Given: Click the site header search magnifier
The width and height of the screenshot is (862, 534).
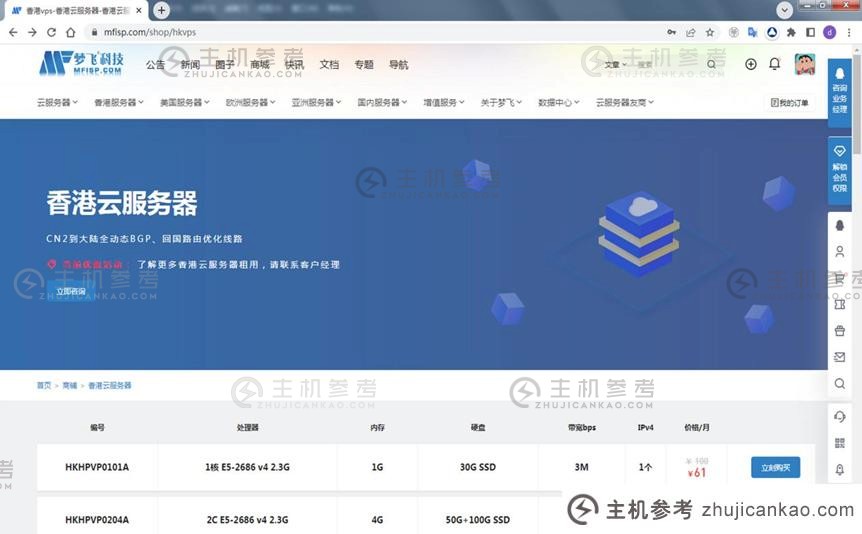Looking at the screenshot, I should [711, 64].
